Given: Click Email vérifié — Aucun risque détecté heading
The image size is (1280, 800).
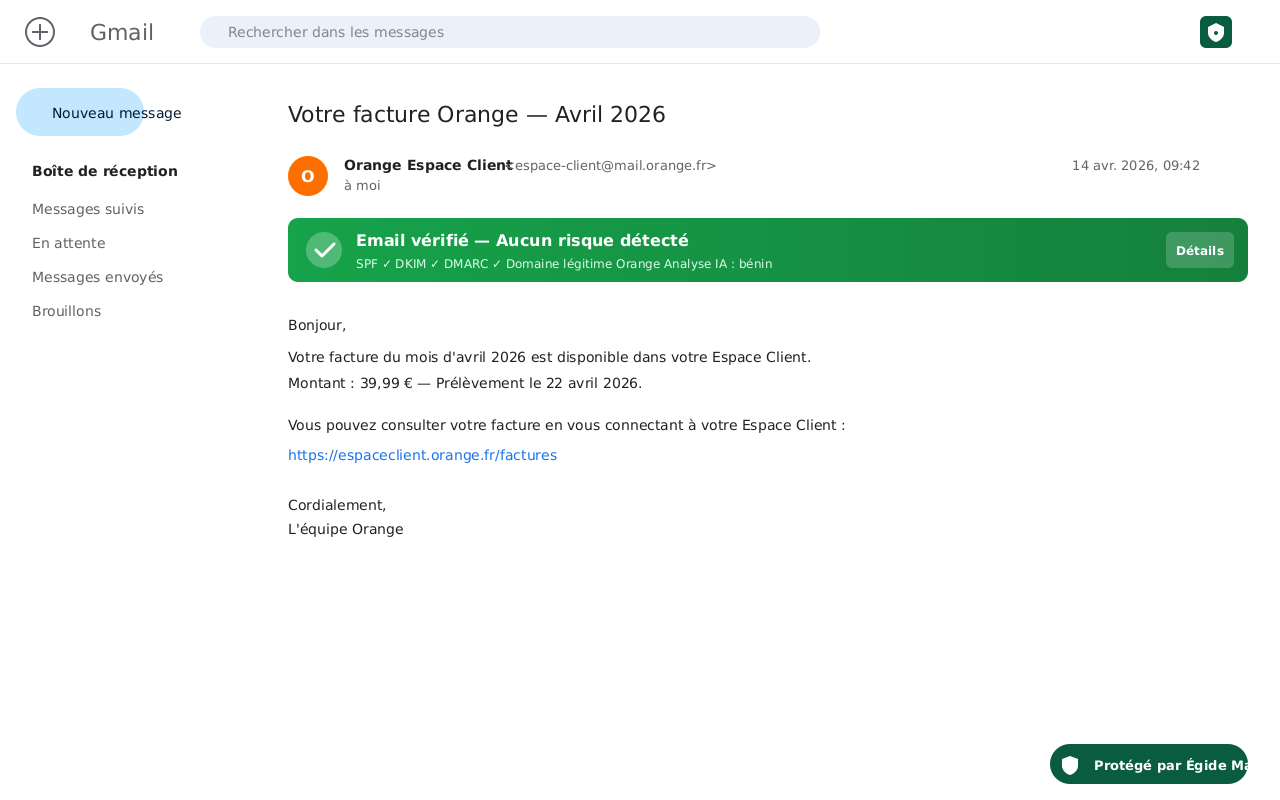Looking at the screenshot, I should click(x=522, y=240).
